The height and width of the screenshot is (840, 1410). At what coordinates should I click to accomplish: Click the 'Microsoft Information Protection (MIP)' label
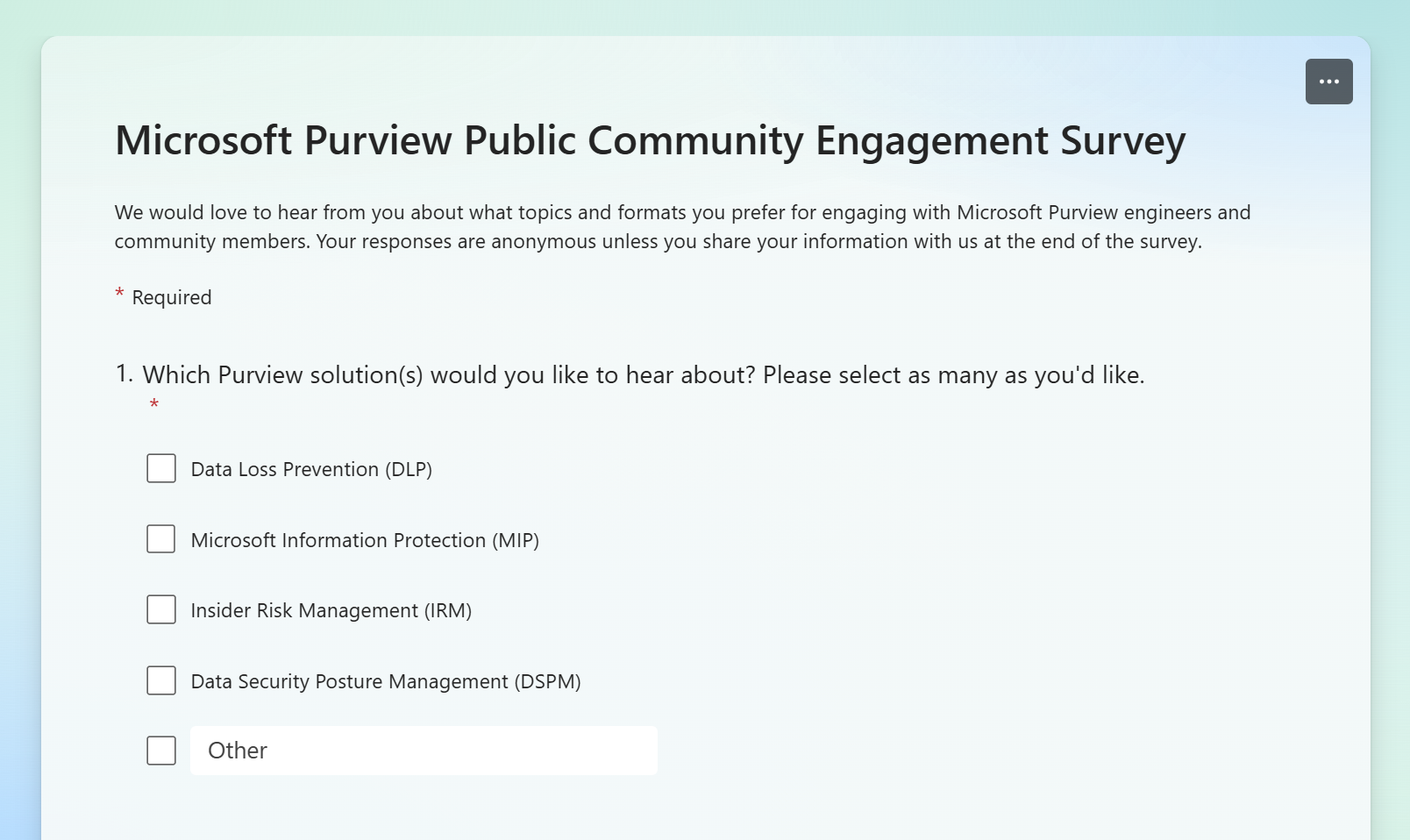pyautogui.click(x=365, y=540)
